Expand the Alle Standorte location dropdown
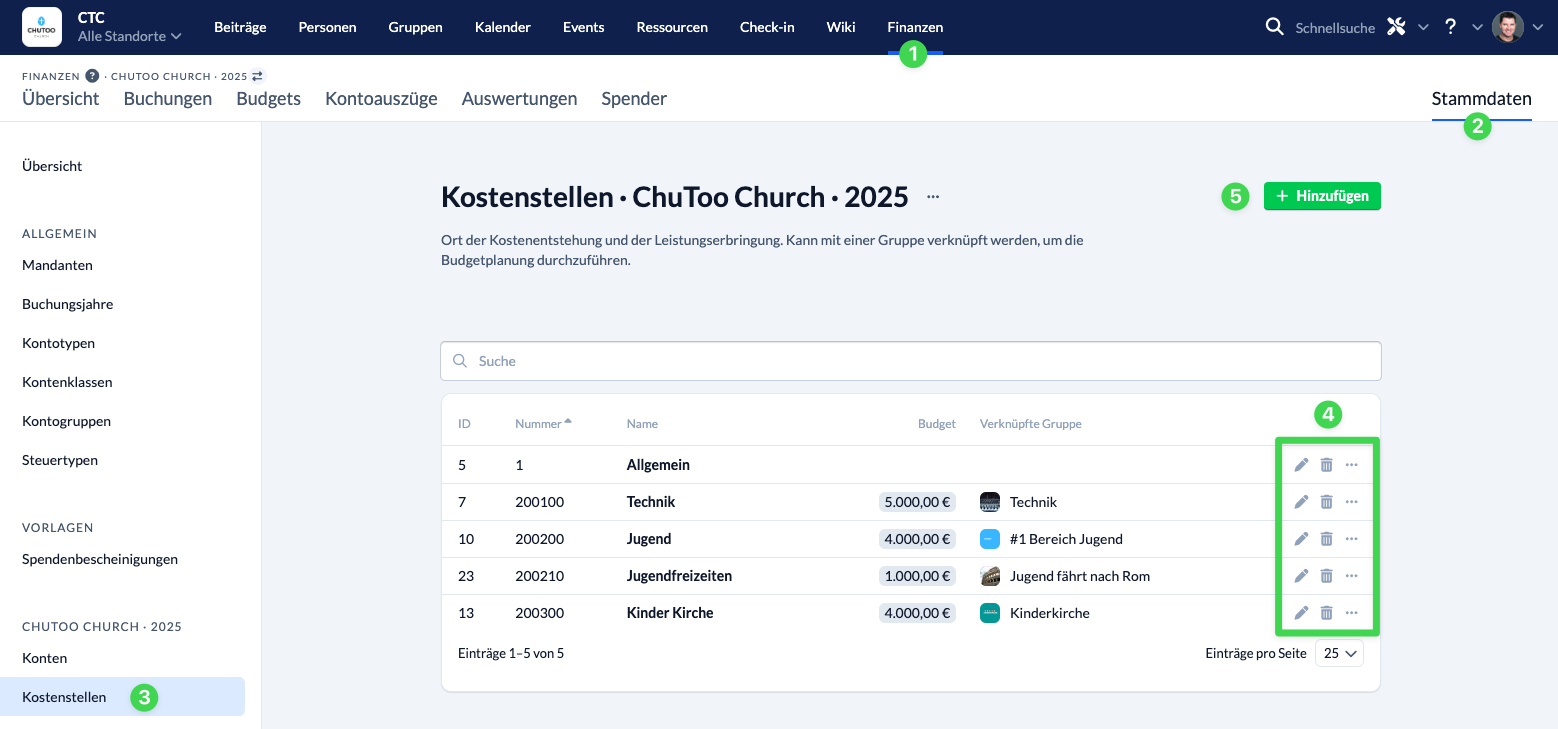This screenshot has height=729, width=1558. point(130,36)
